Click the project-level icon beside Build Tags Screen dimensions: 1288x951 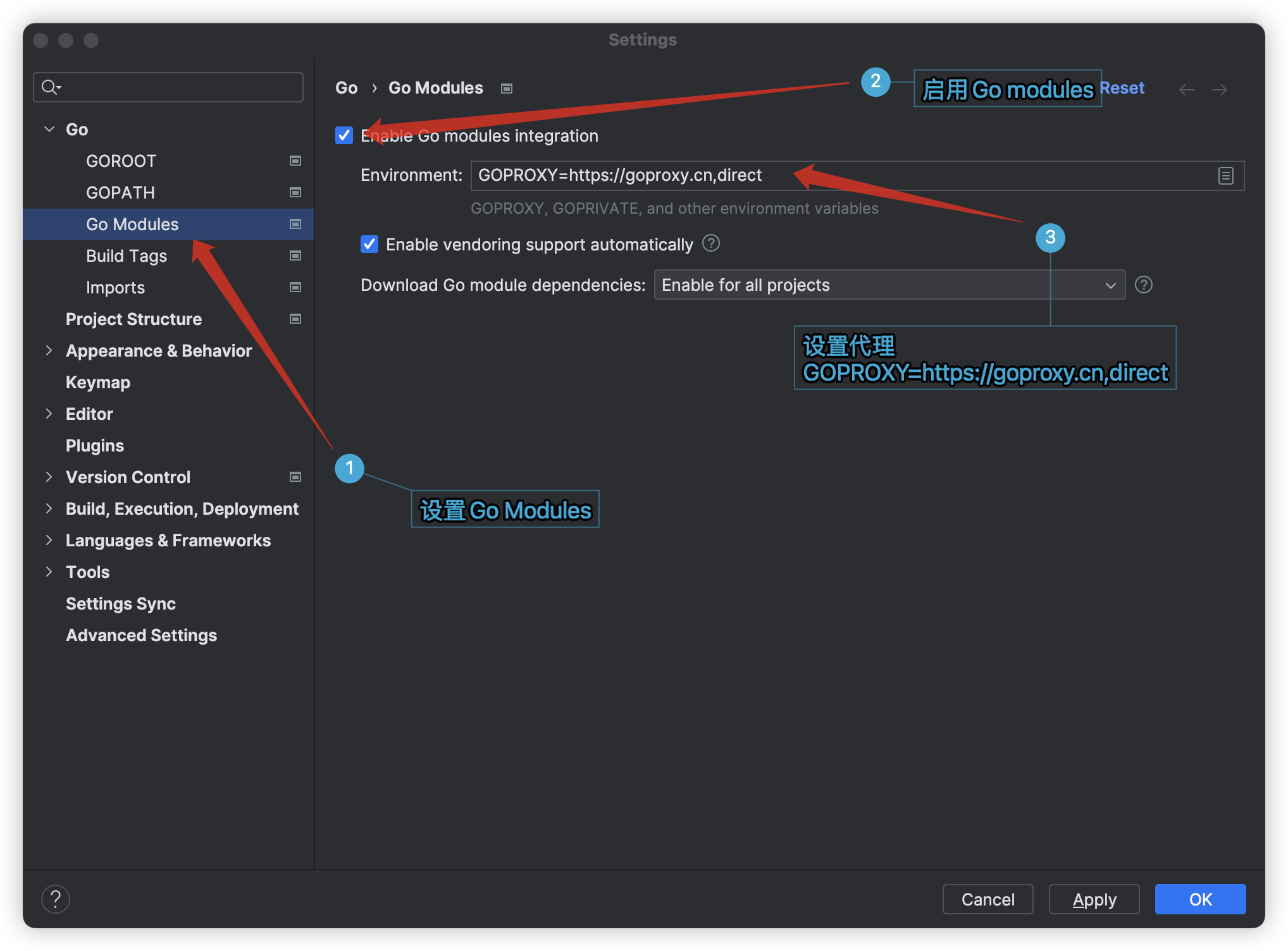click(x=295, y=255)
